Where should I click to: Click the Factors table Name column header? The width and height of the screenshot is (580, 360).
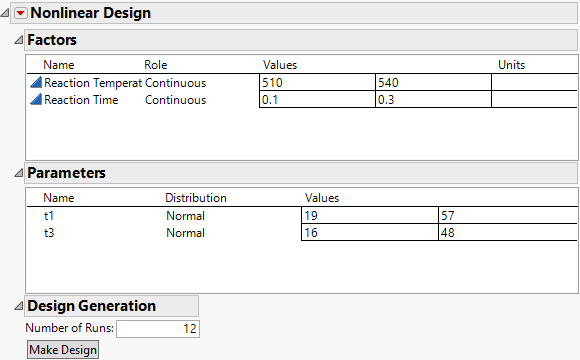pyautogui.click(x=58, y=65)
